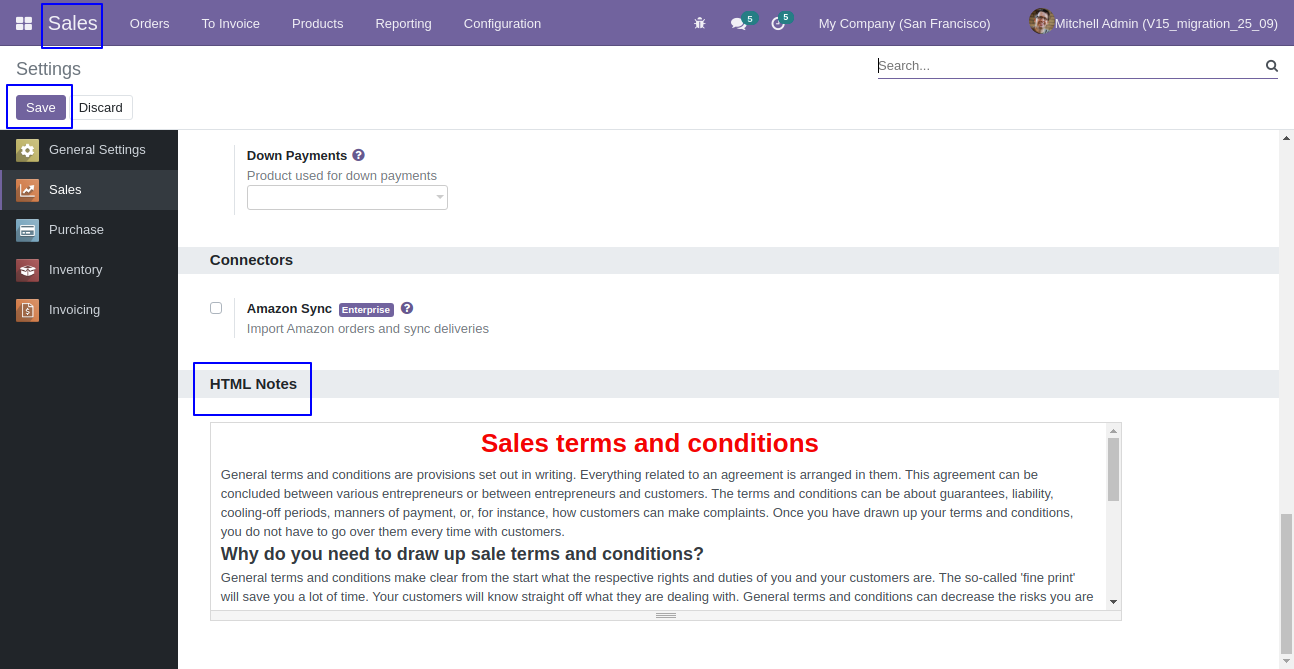Click the Inventory box icon in sidebar

point(27,270)
